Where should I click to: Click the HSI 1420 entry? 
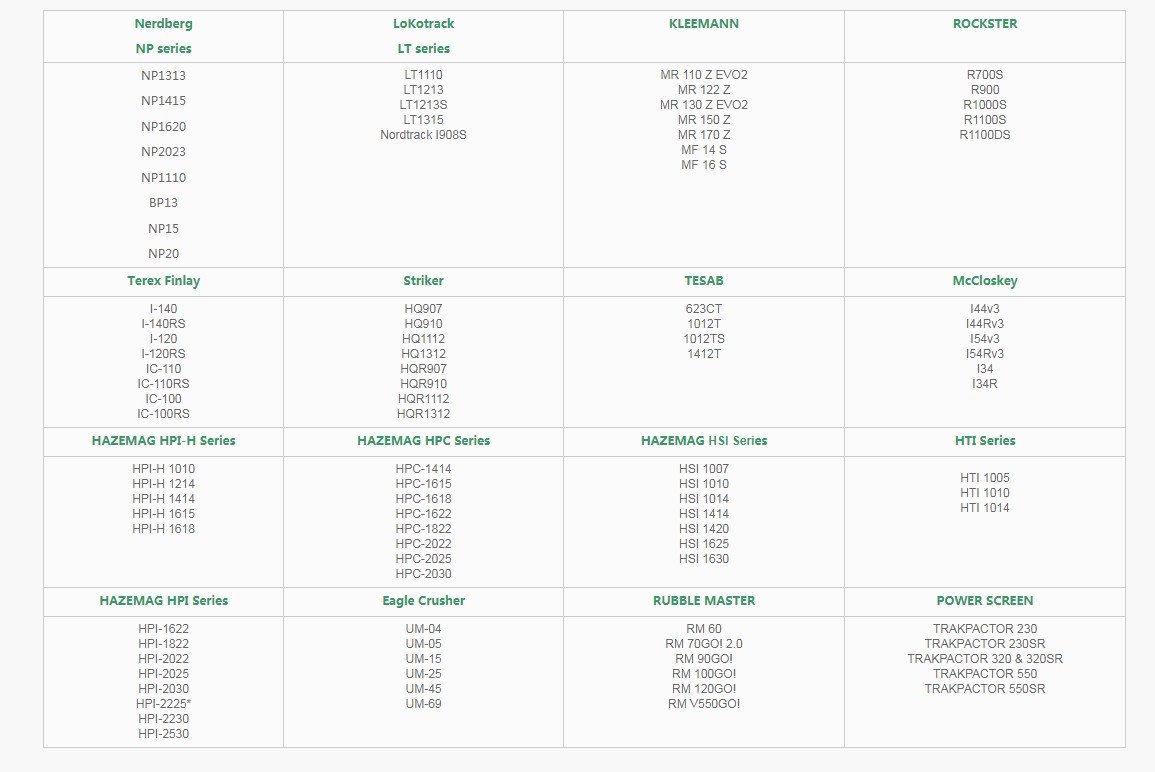click(703, 529)
